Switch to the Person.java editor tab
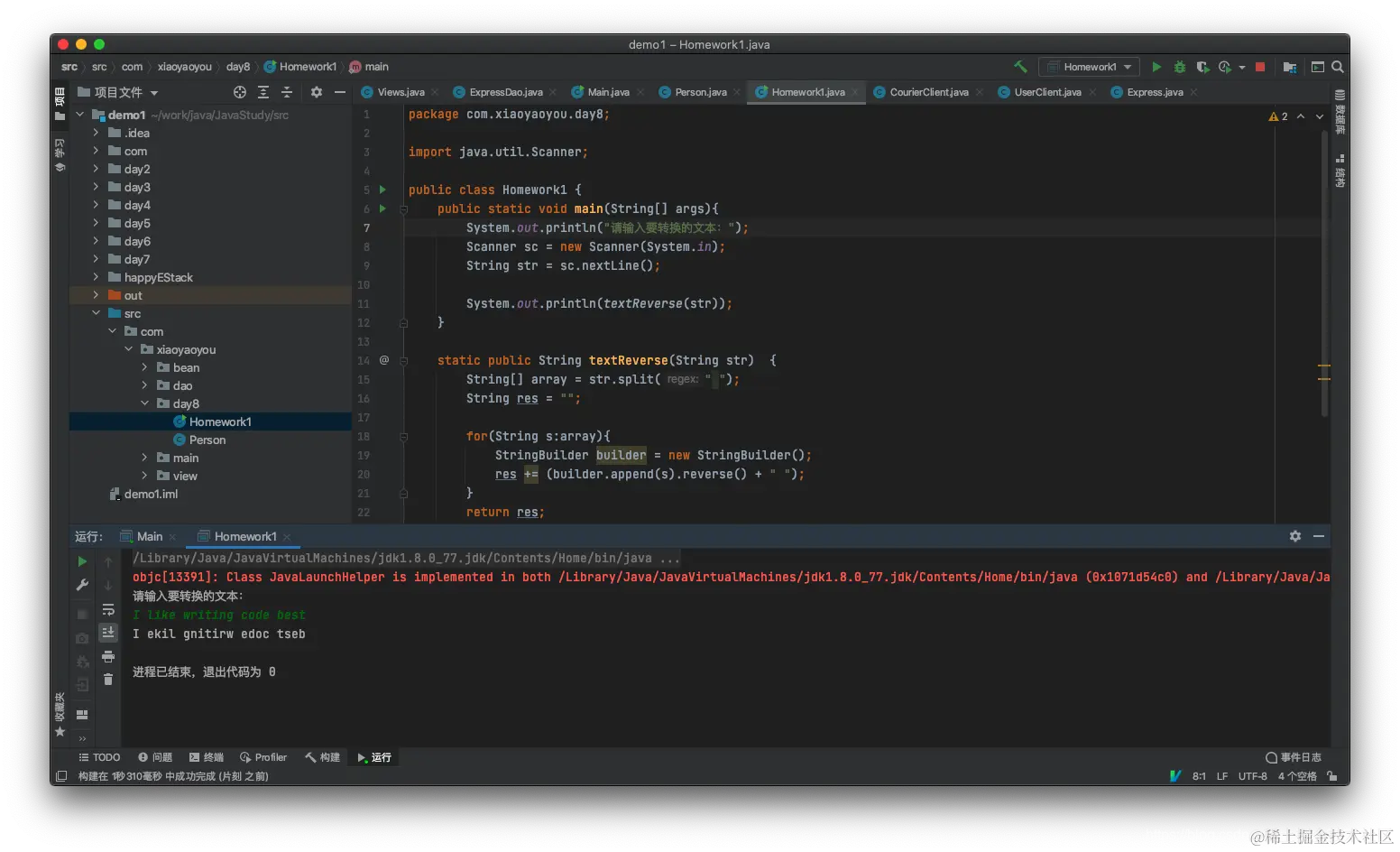 [700, 92]
